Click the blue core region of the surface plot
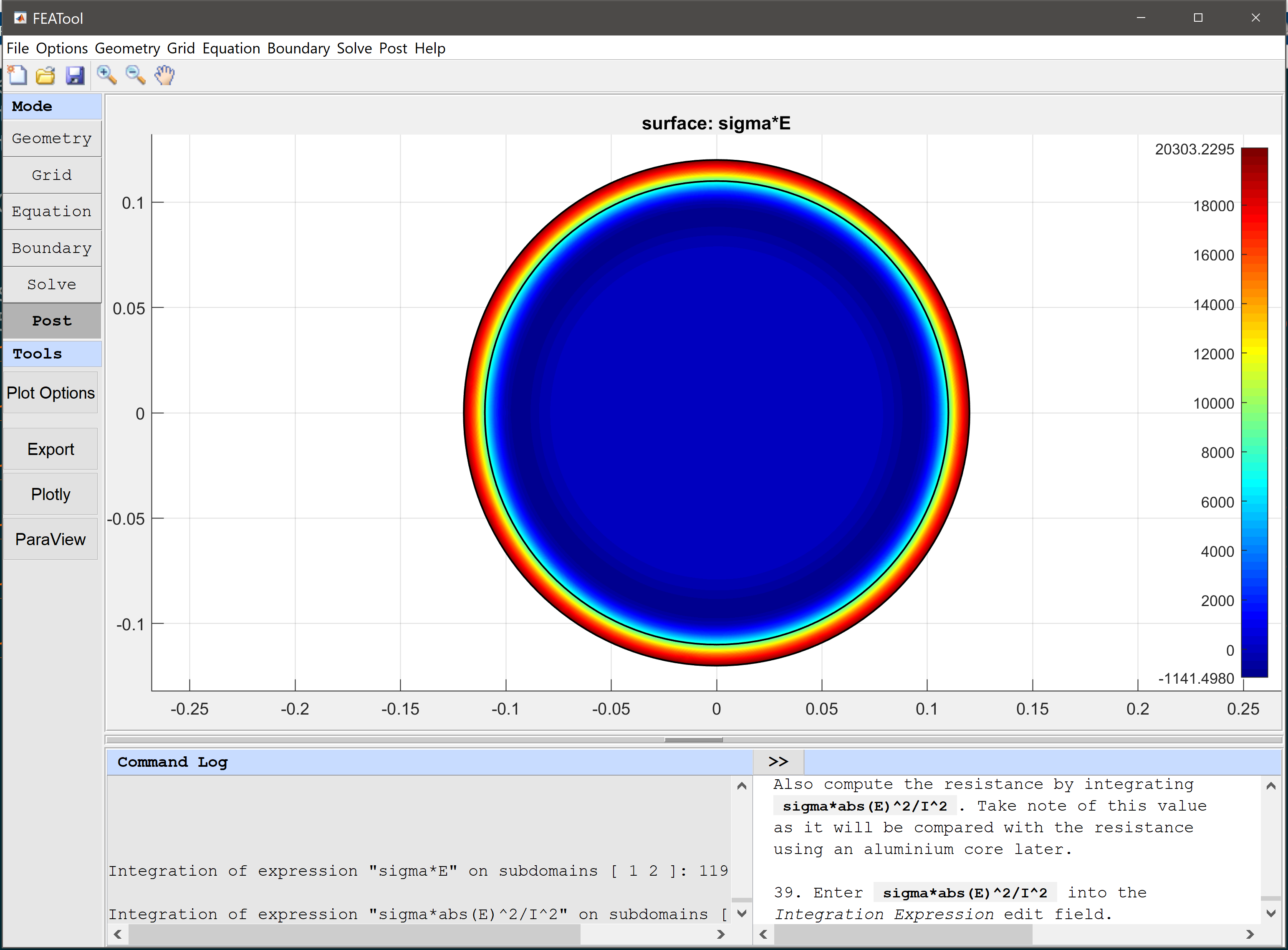 (x=717, y=413)
